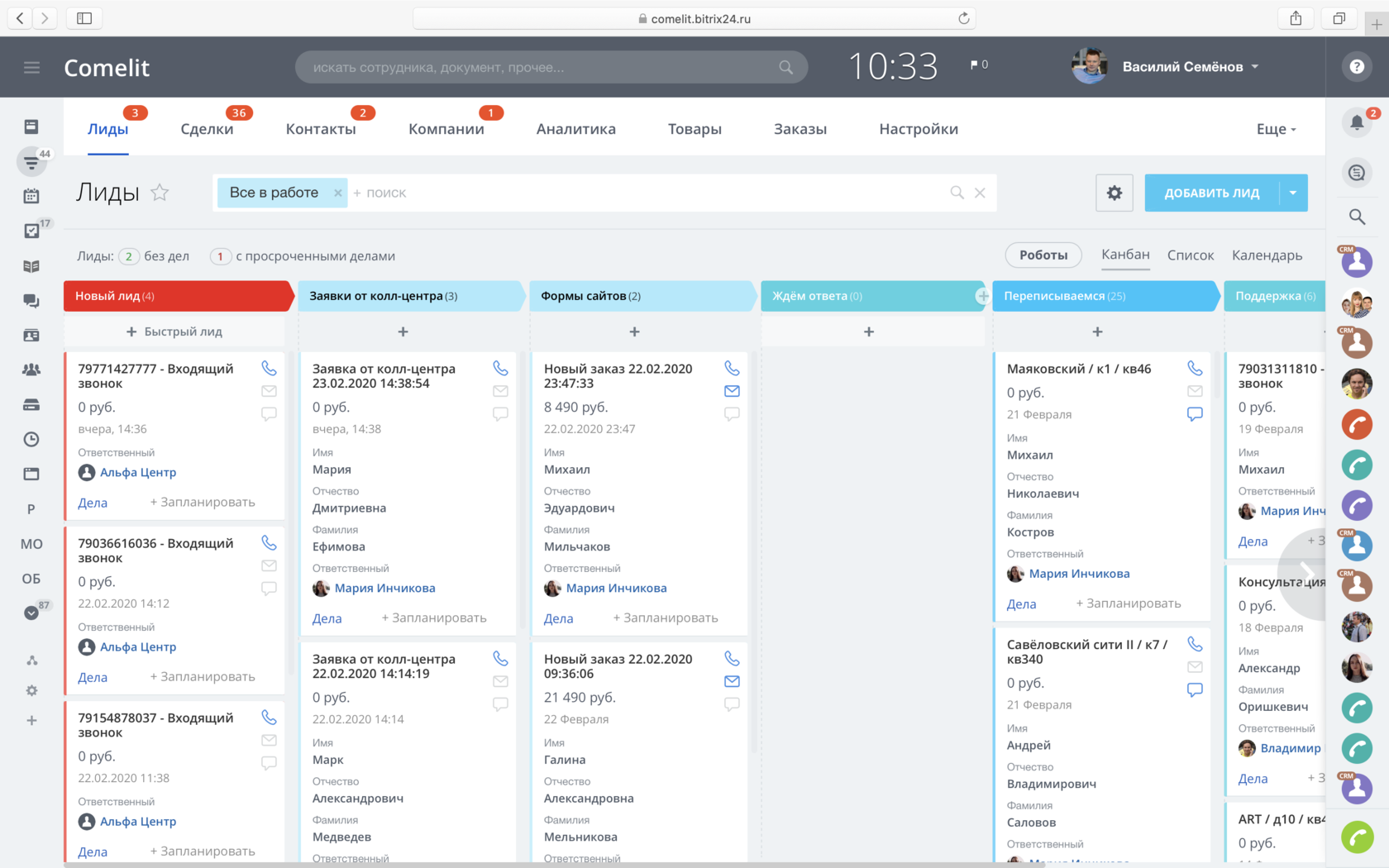Open the Настройки tab
The height and width of the screenshot is (868, 1389).
coord(919,129)
